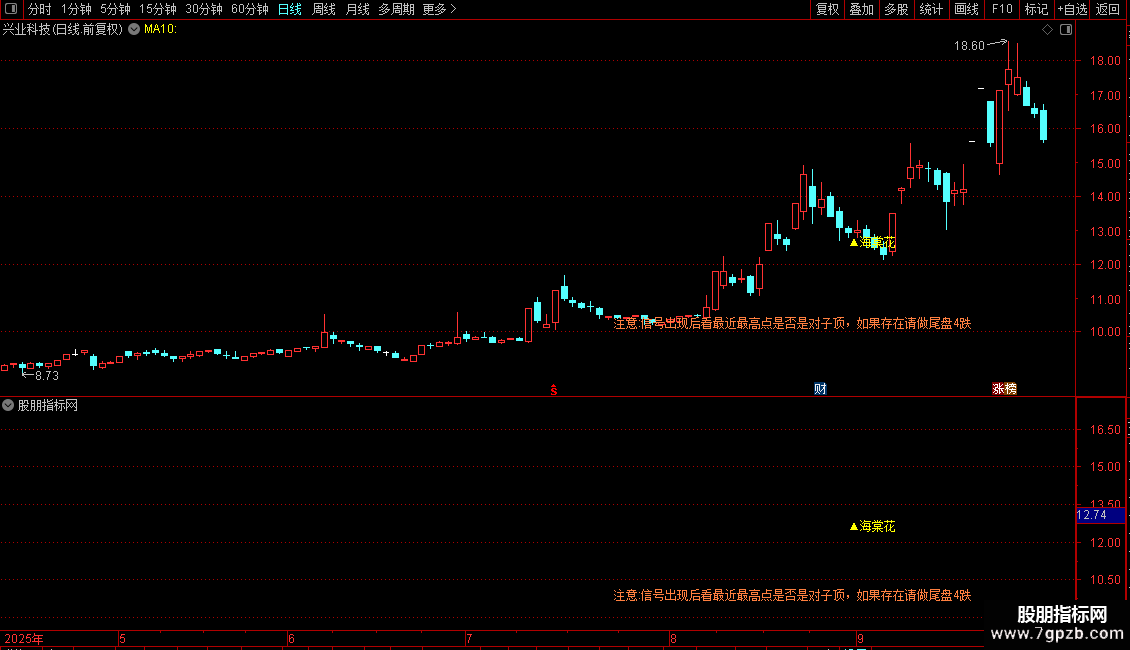This screenshot has width=1130, height=650.
Task: Click the 海棠花 signal in indicator pane
Action: click(873, 526)
